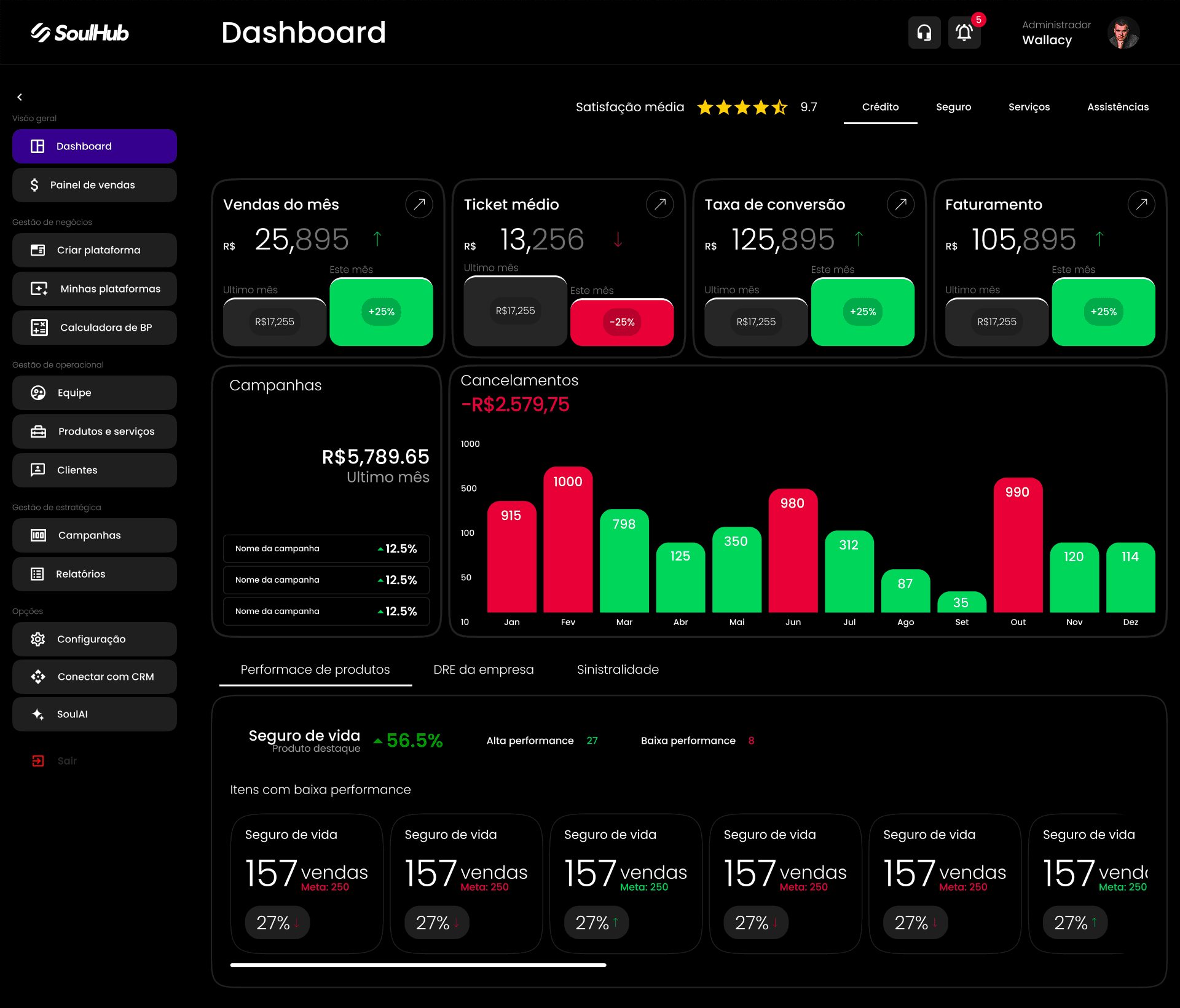This screenshot has height=1008, width=1180.
Task: Click the Jun bar labeled 980
Action: coord(793,551)
